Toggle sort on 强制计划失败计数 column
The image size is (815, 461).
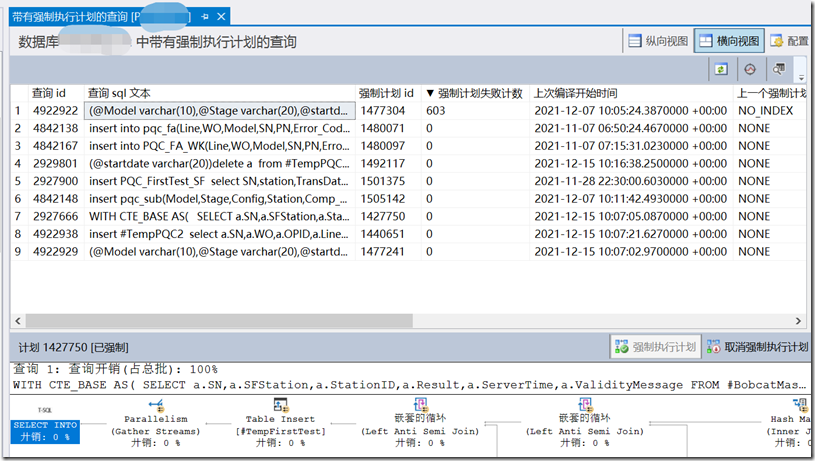point(475,93)
